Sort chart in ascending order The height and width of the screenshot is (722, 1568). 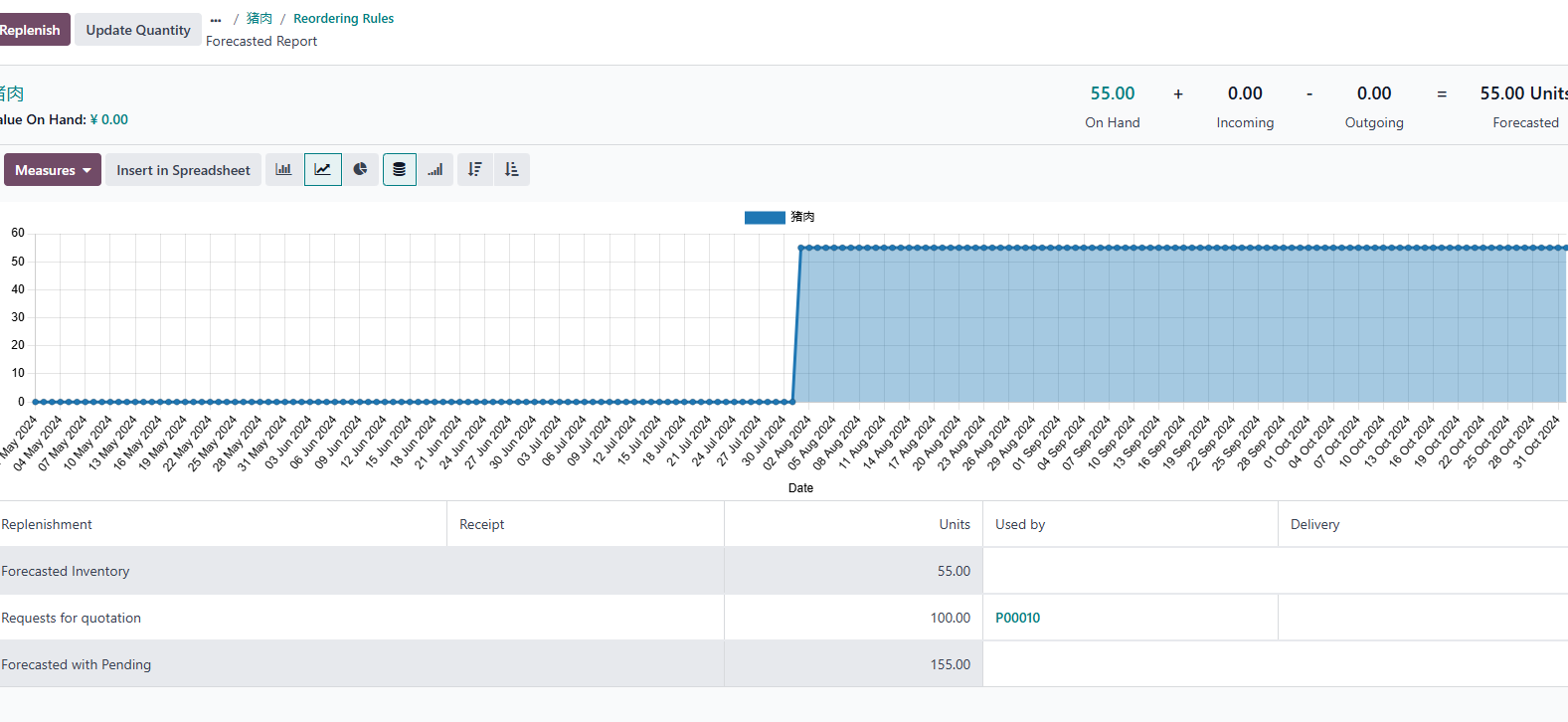pos(512,170)
